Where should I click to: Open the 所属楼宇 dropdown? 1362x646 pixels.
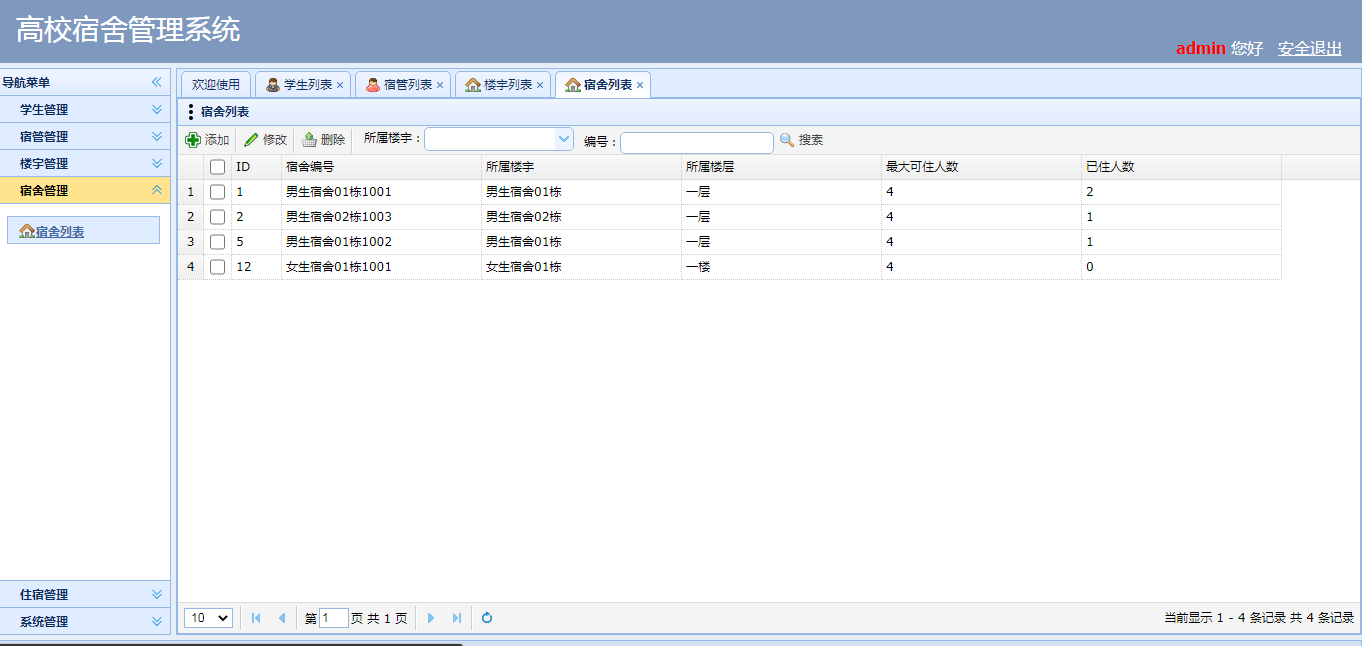(x=564, y=139)
